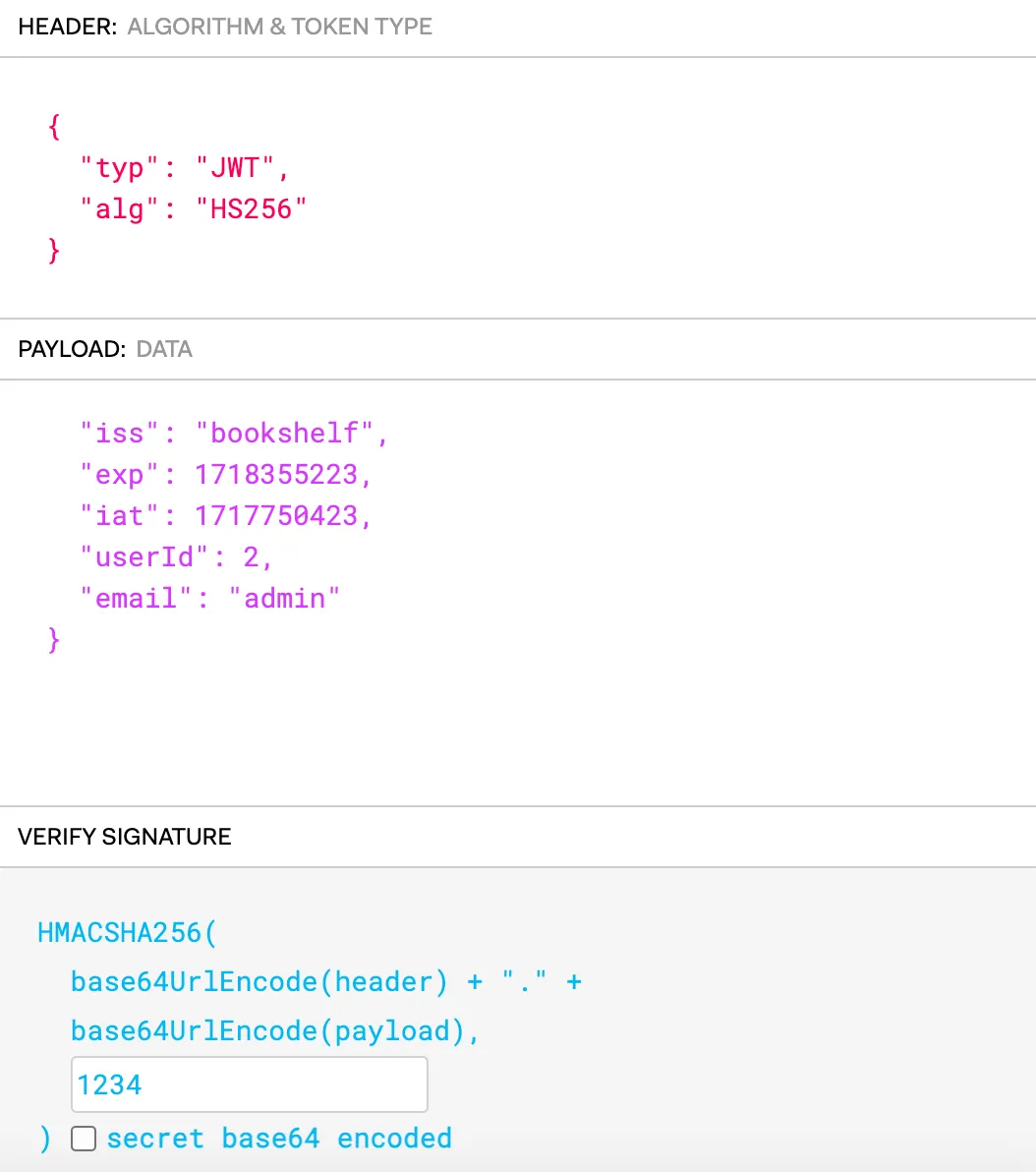
Task: Click the "iss": "bookshelf" payload line
Action: click(x=234, y=434)
